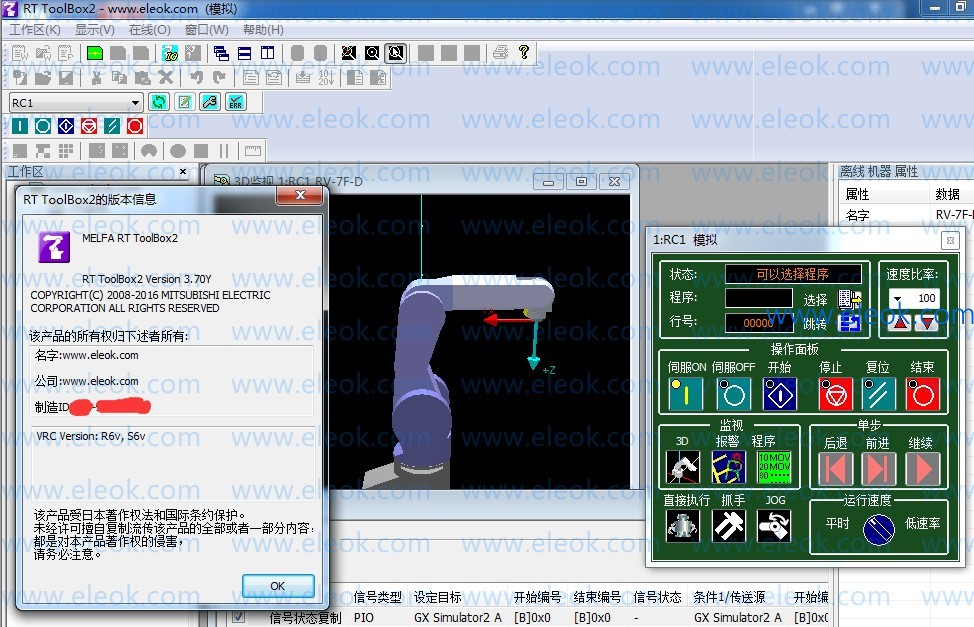Click the 前进 step forward button
974x627 pixels.
(x=878, y=469)
